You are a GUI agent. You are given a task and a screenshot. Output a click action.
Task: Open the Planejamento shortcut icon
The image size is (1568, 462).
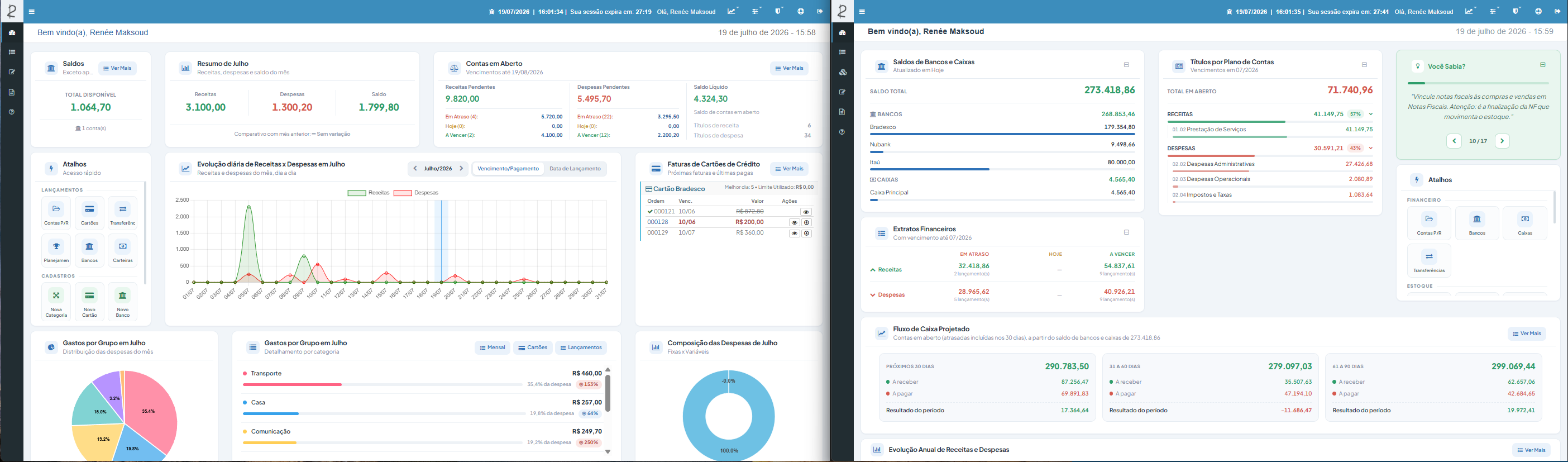point(56,250)
